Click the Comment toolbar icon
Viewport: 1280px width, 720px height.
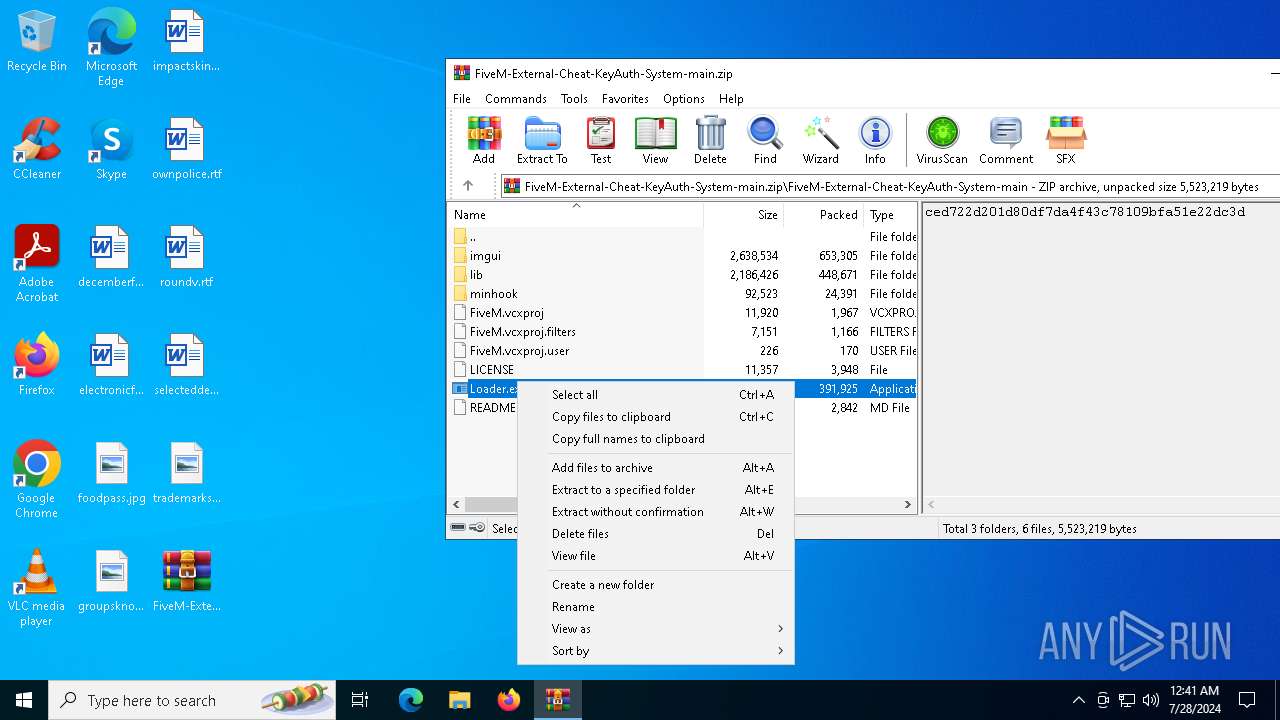tap(1006, 140)
